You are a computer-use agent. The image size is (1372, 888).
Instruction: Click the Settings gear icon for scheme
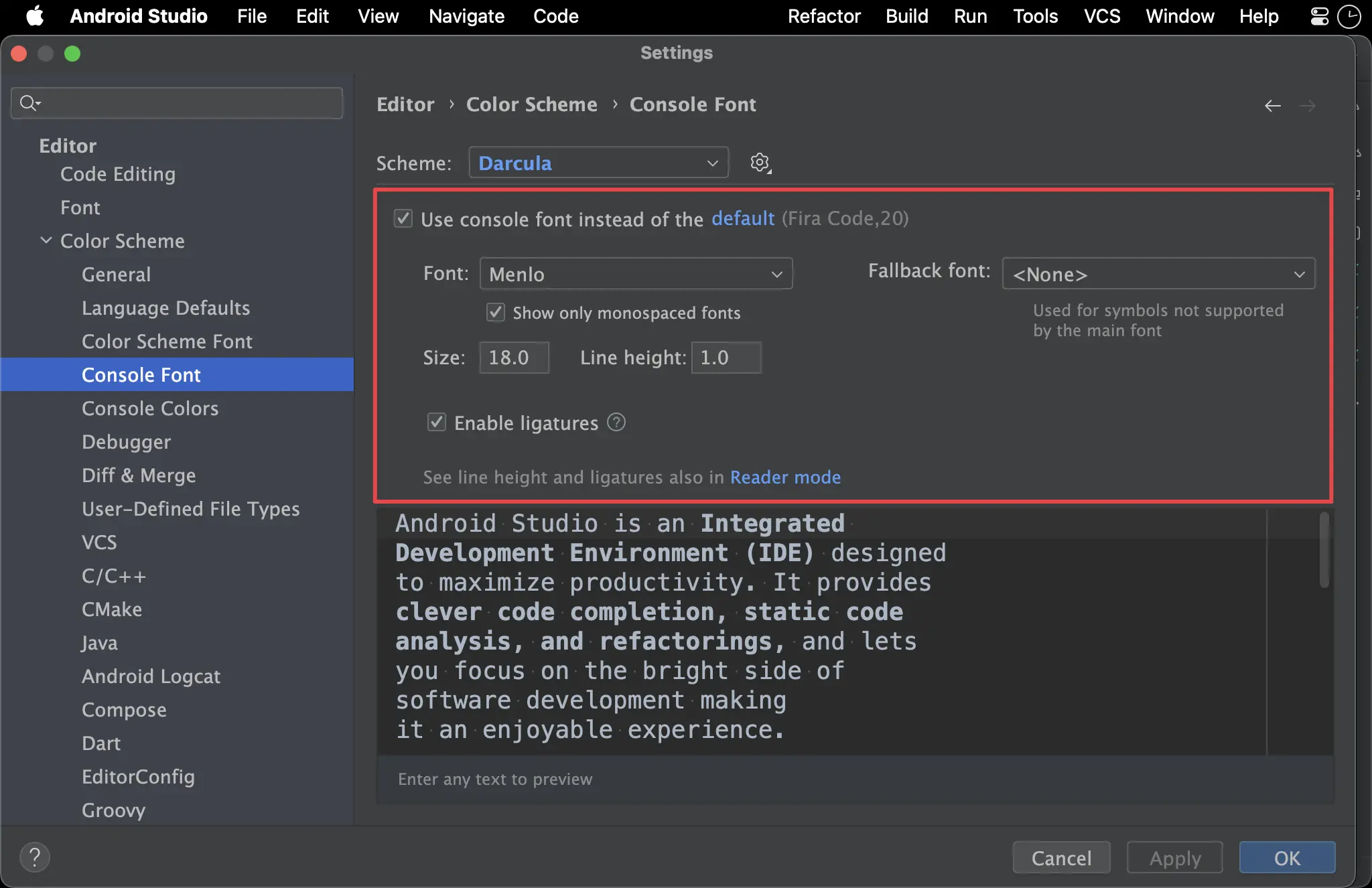click(x=761, y=163)
